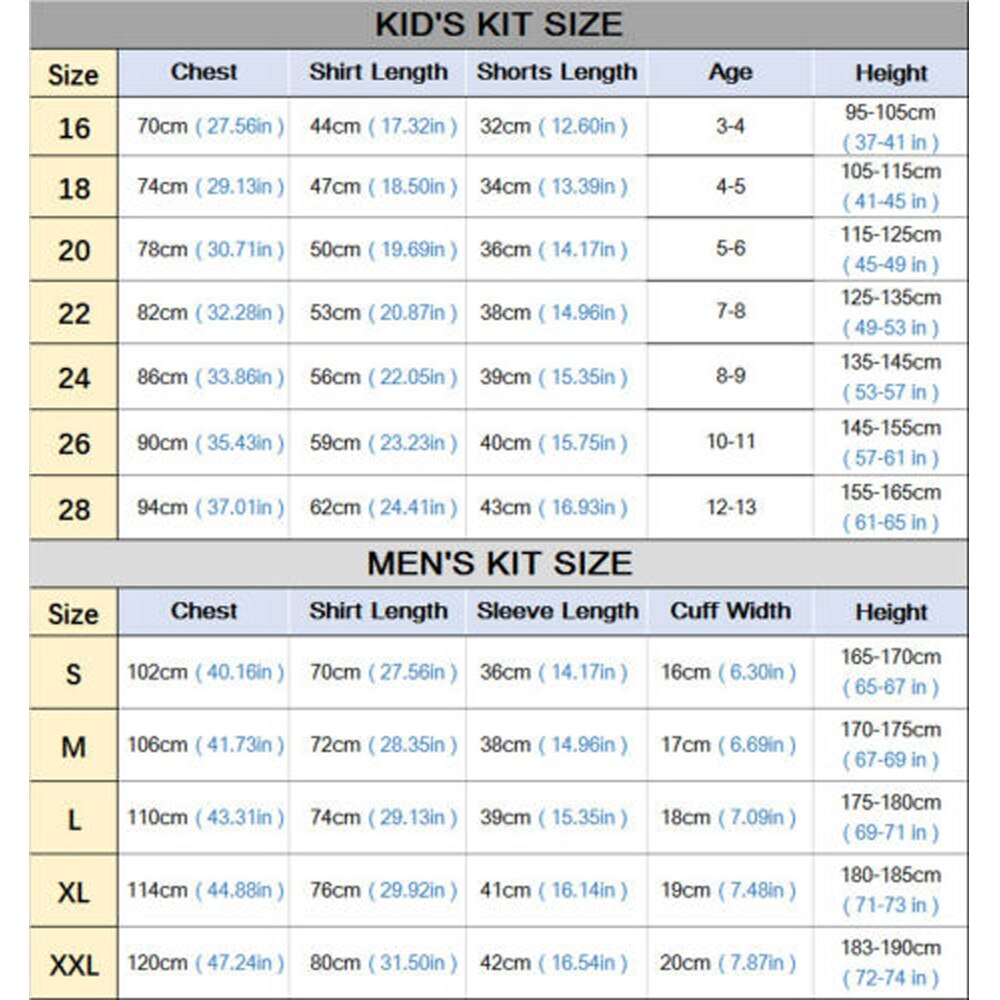Screen dimensions: 1000x1000
Task: Click the Sleeve Length column header
Action: pos(556,611)
